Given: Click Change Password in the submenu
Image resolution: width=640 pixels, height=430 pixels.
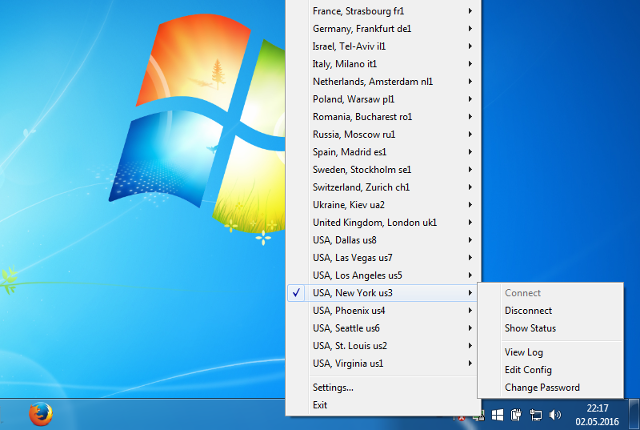Looking at the screenshot, I should tap(550, 387).
